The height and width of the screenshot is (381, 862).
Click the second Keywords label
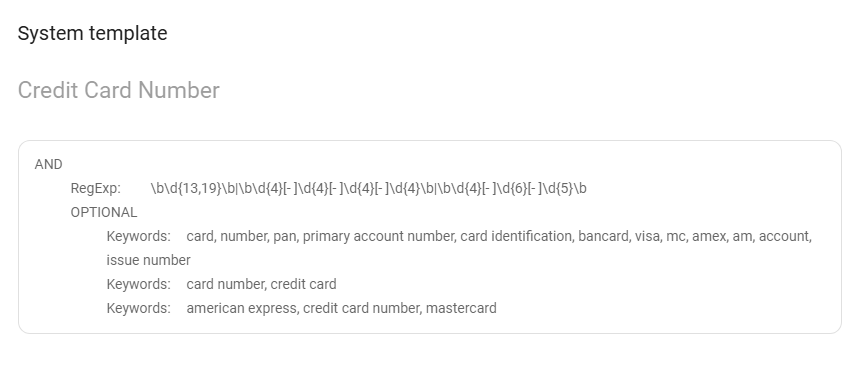[x=139, y=284]
